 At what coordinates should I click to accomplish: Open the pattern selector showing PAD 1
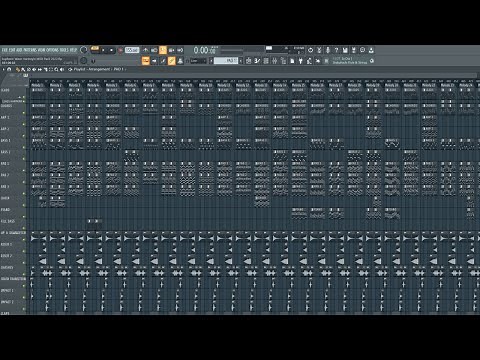[x=226, y=61]
